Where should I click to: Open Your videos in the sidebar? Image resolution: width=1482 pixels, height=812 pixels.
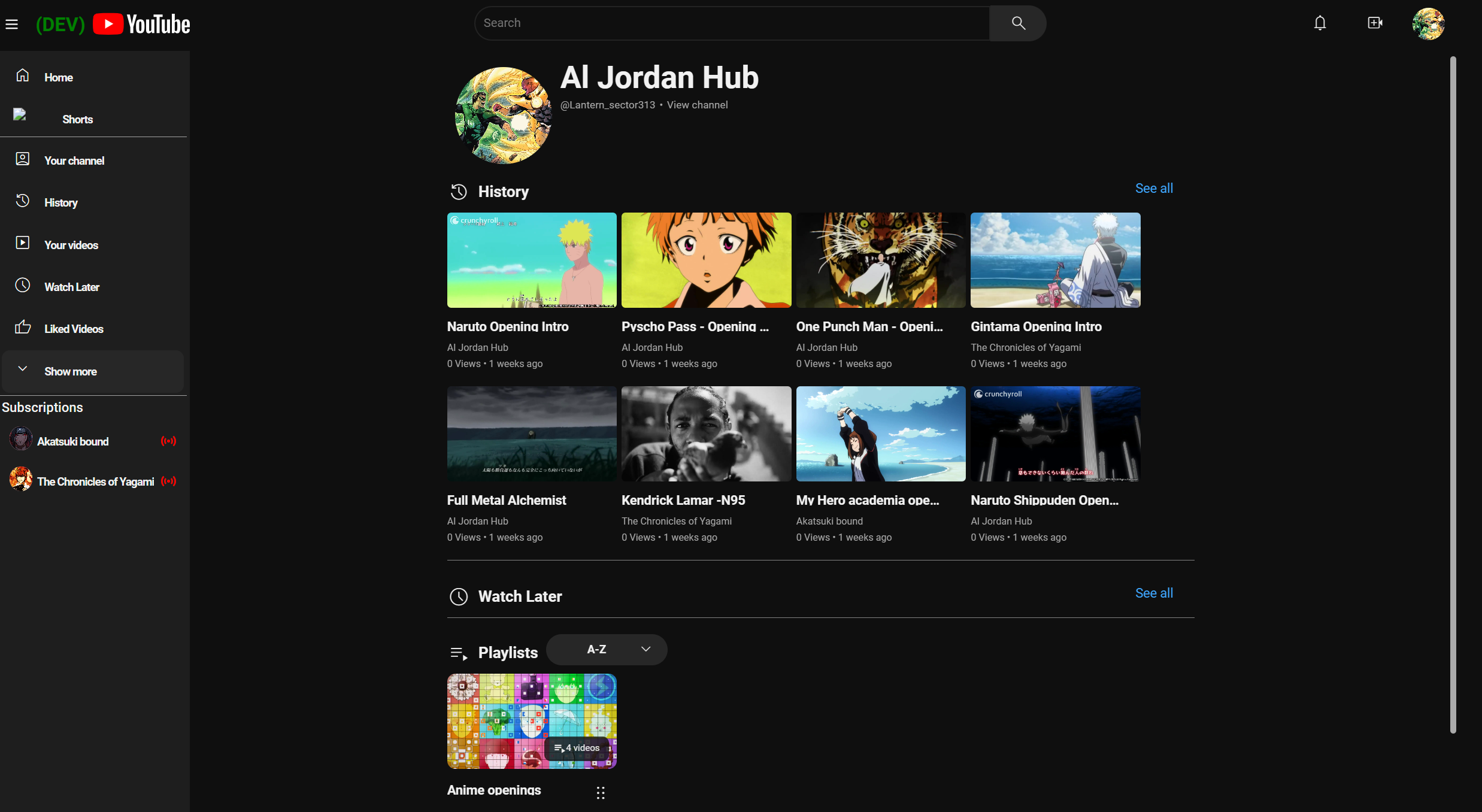tap(71, 245)
